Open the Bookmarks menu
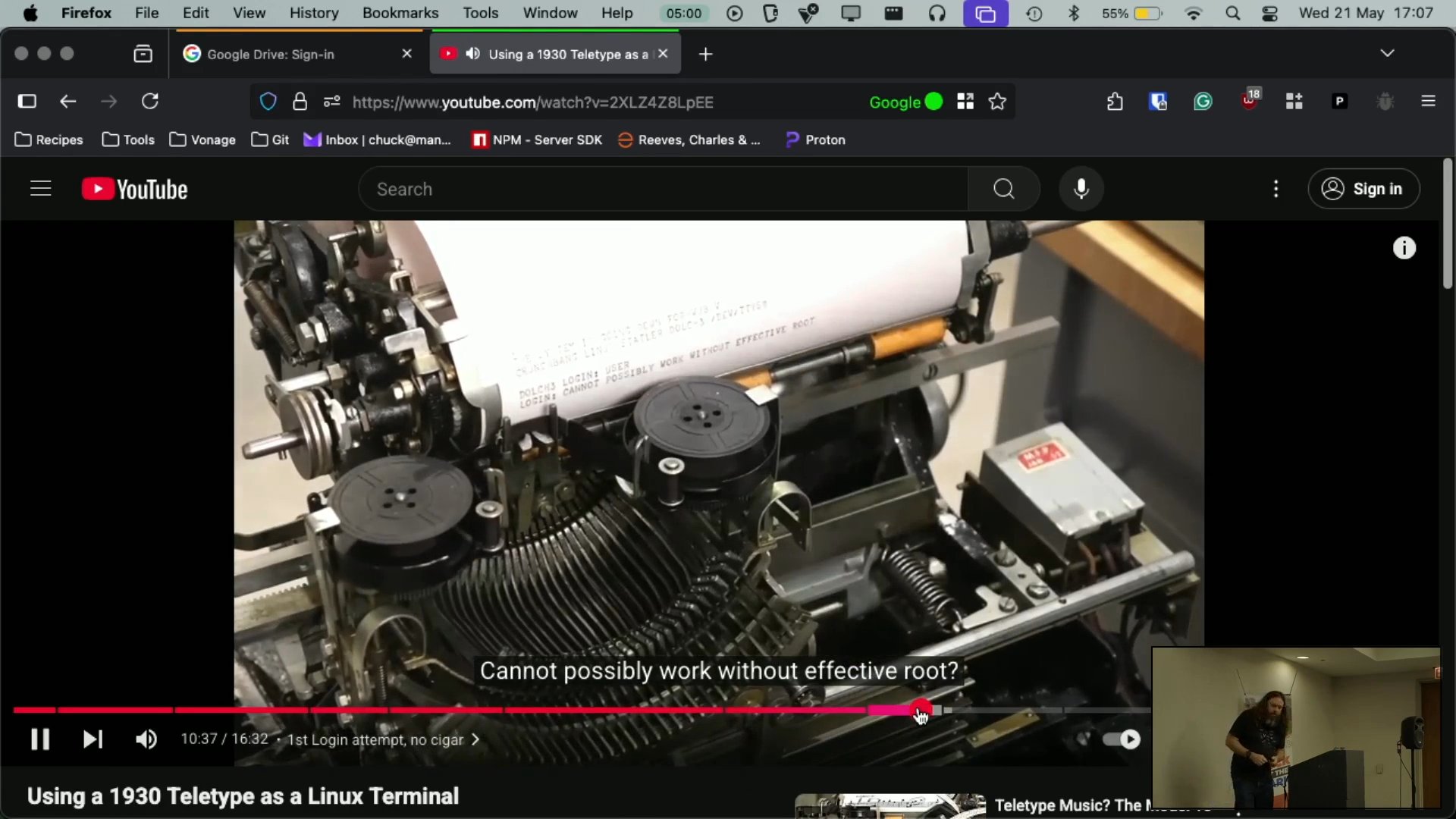 400,13
